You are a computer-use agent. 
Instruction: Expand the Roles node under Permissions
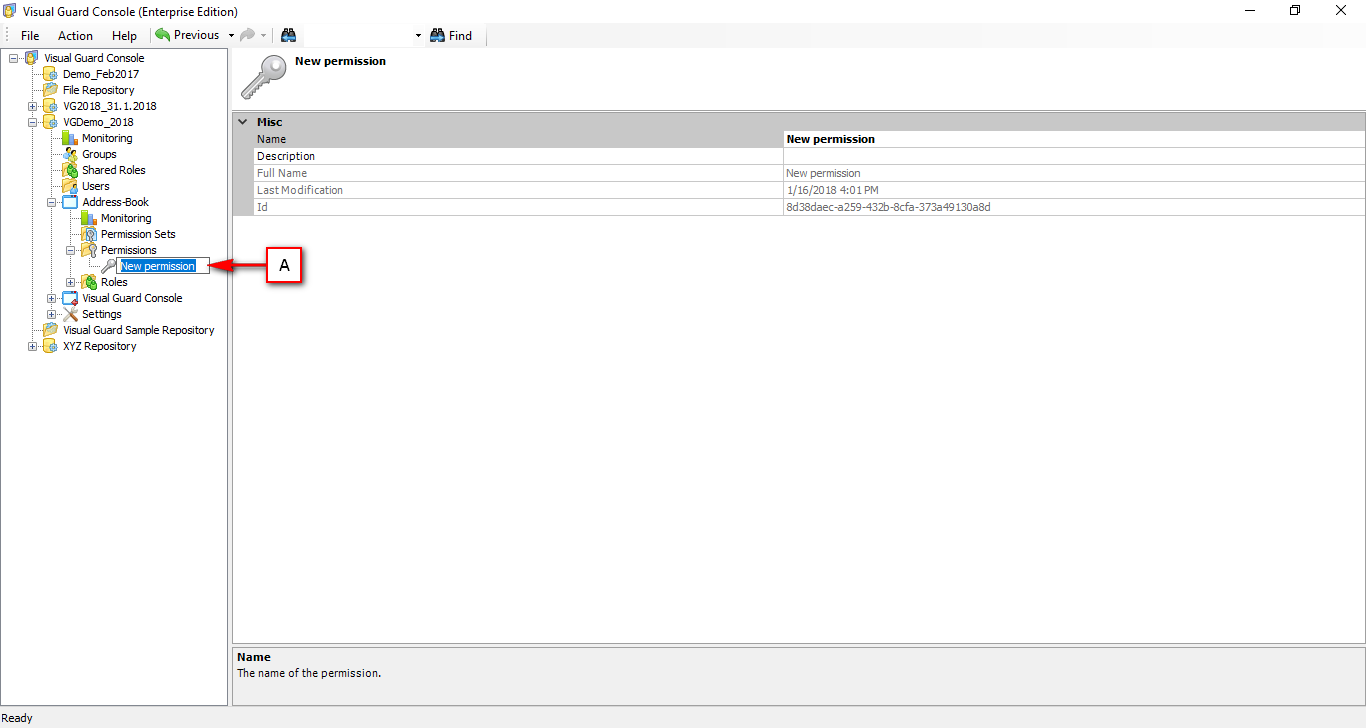click(69, 281)
